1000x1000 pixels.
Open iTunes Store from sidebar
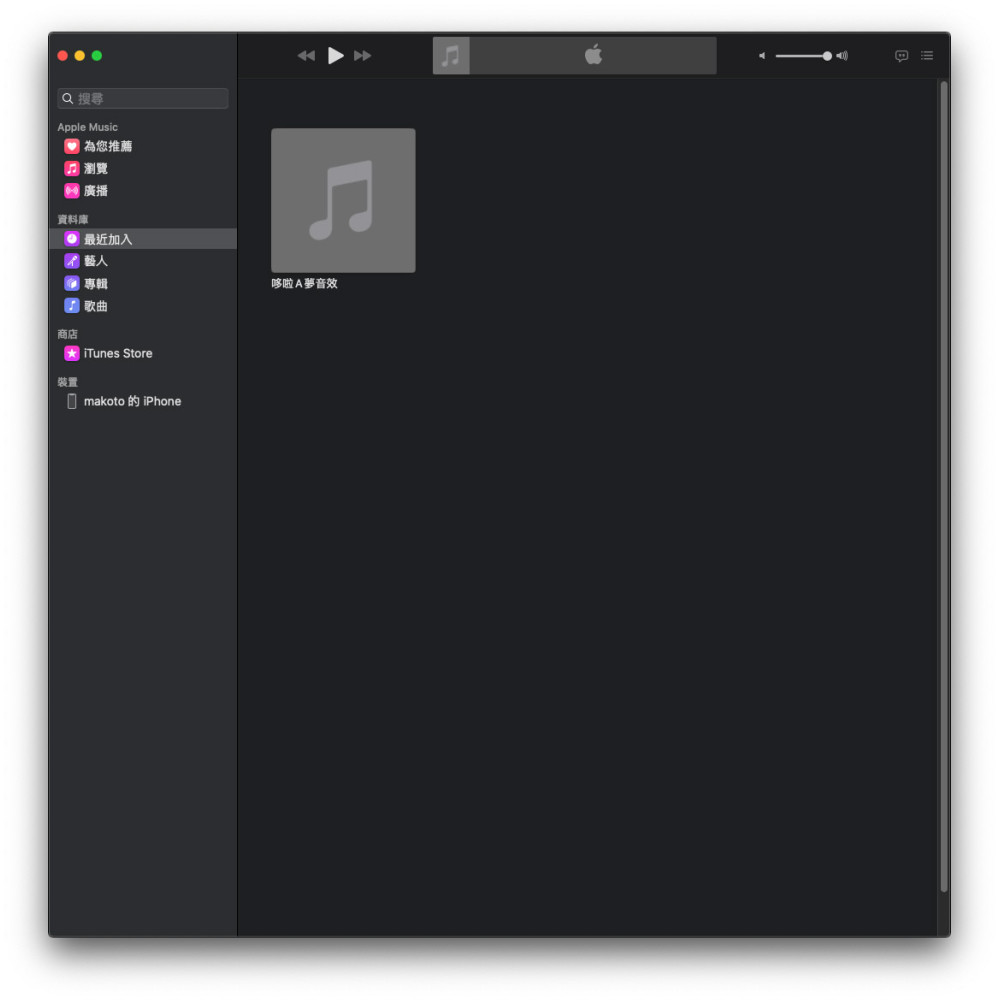(117, 353)
